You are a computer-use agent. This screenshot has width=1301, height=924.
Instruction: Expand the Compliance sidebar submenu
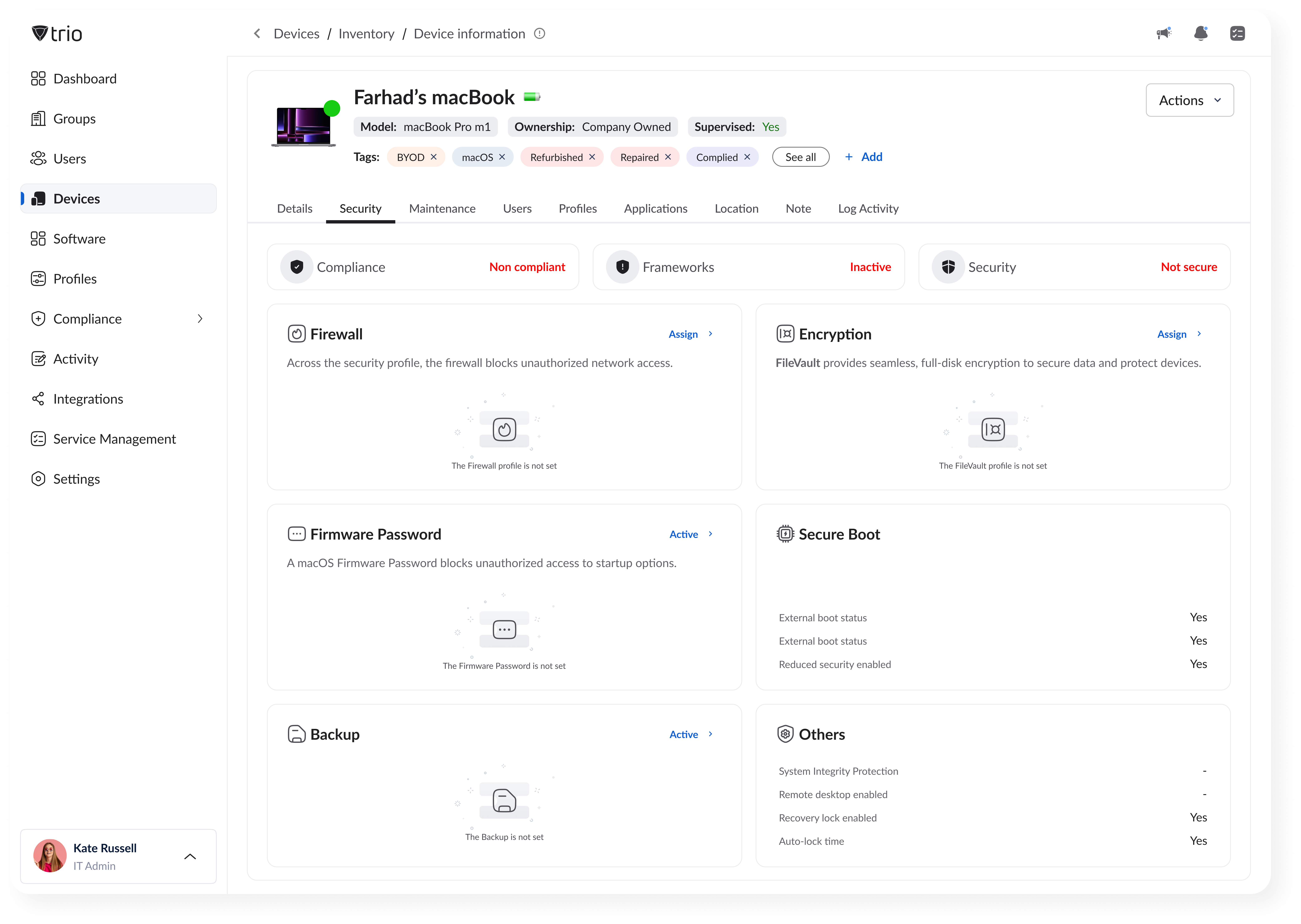click(200, 319)
